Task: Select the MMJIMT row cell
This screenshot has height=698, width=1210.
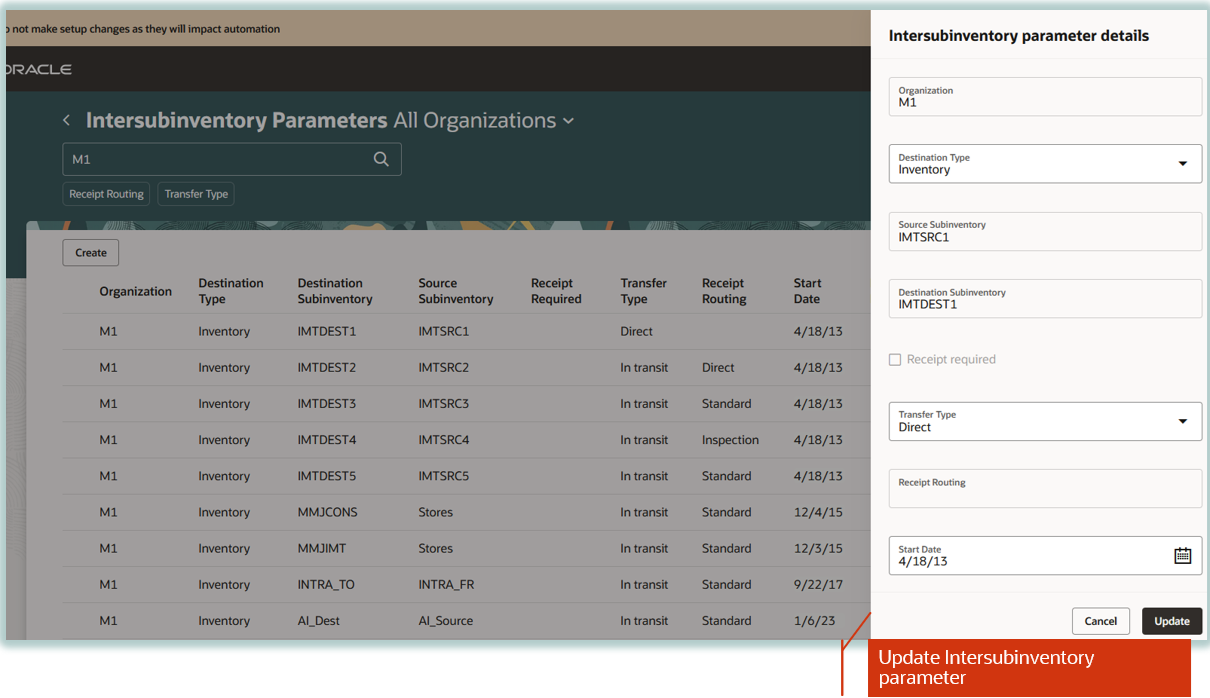Action: click(322, 548)
